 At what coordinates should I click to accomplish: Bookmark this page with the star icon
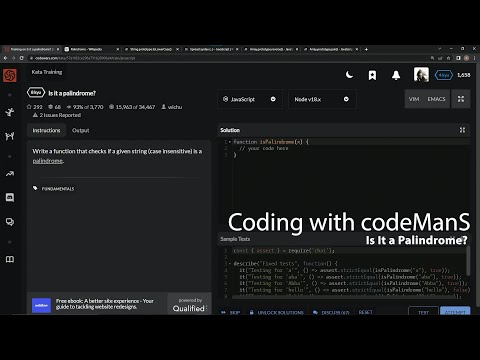(449, 58)
